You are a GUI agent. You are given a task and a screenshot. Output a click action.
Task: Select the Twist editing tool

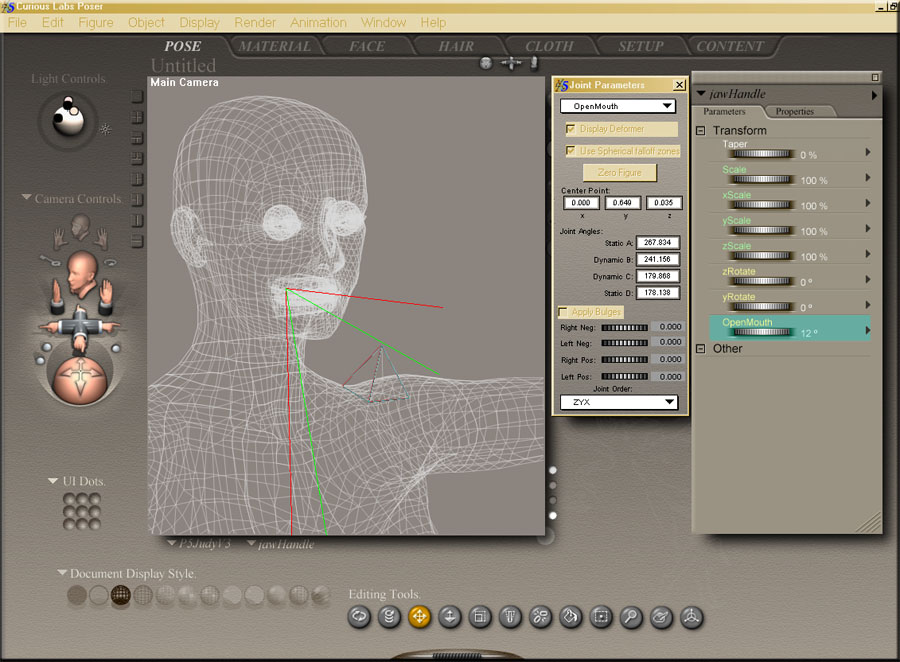[x=390, y=617]
